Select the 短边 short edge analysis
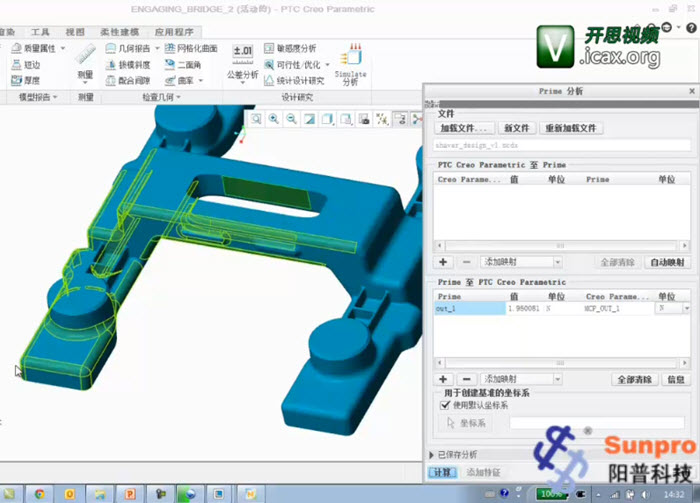Screen dimensions: 700x503 click(26, 65)
